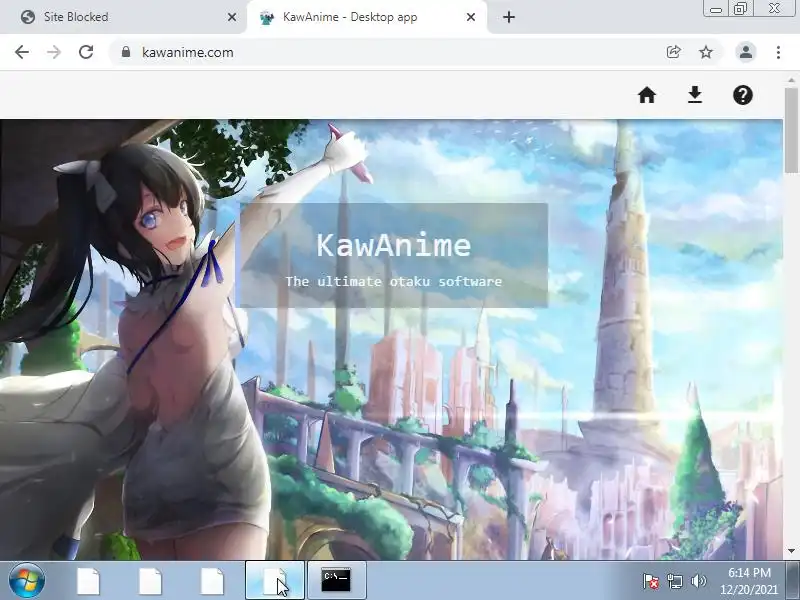Switch to the Site Blocked tab
This screenshot has height=600, width=800.
tap(122, 17)
